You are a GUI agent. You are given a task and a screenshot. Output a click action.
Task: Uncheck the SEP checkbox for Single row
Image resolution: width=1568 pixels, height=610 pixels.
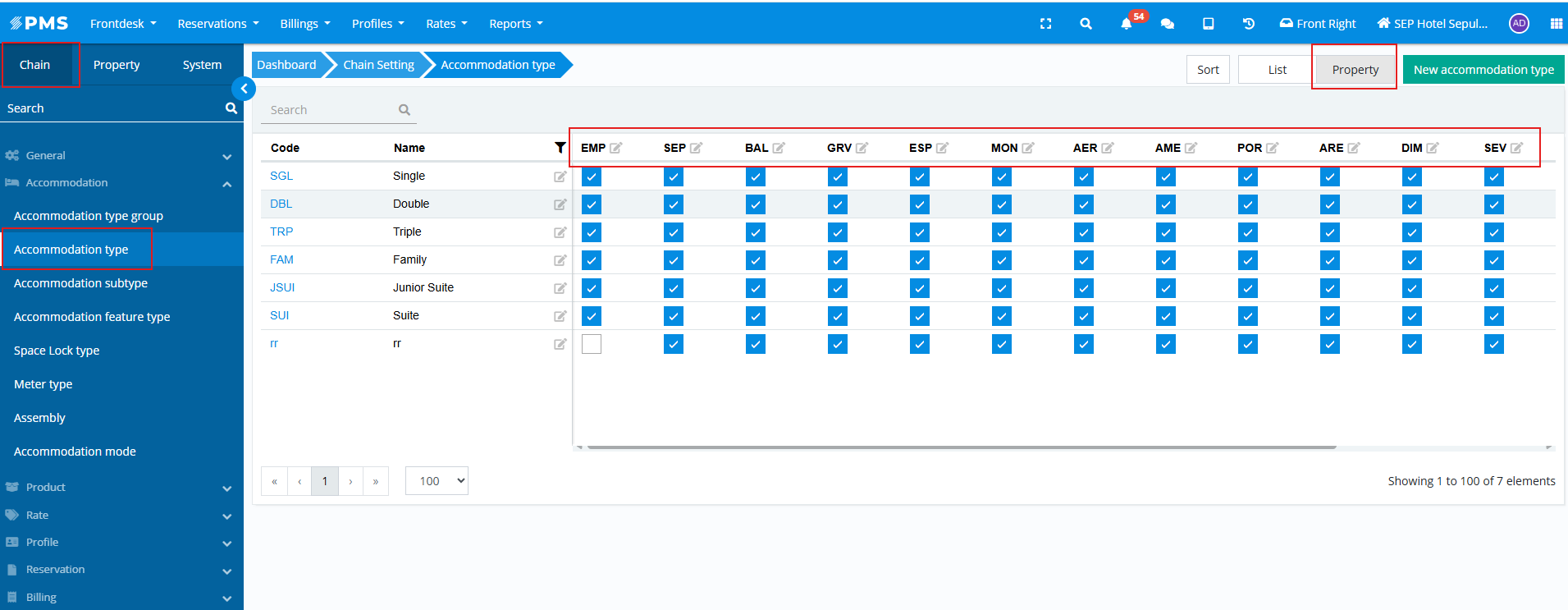674,177
